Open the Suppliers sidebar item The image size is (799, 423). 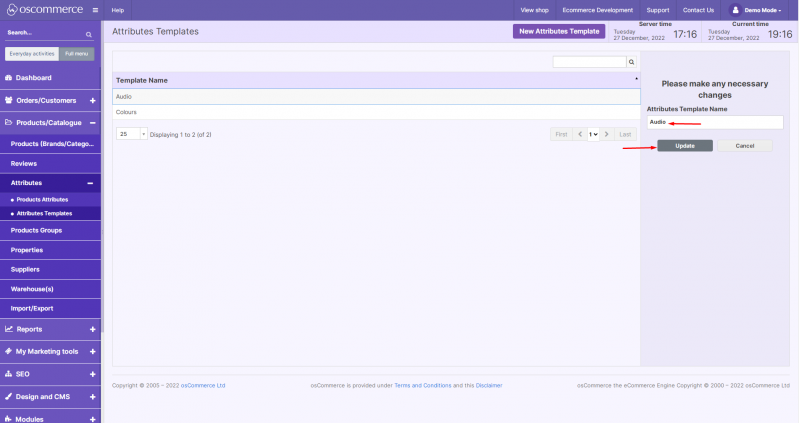27,269
